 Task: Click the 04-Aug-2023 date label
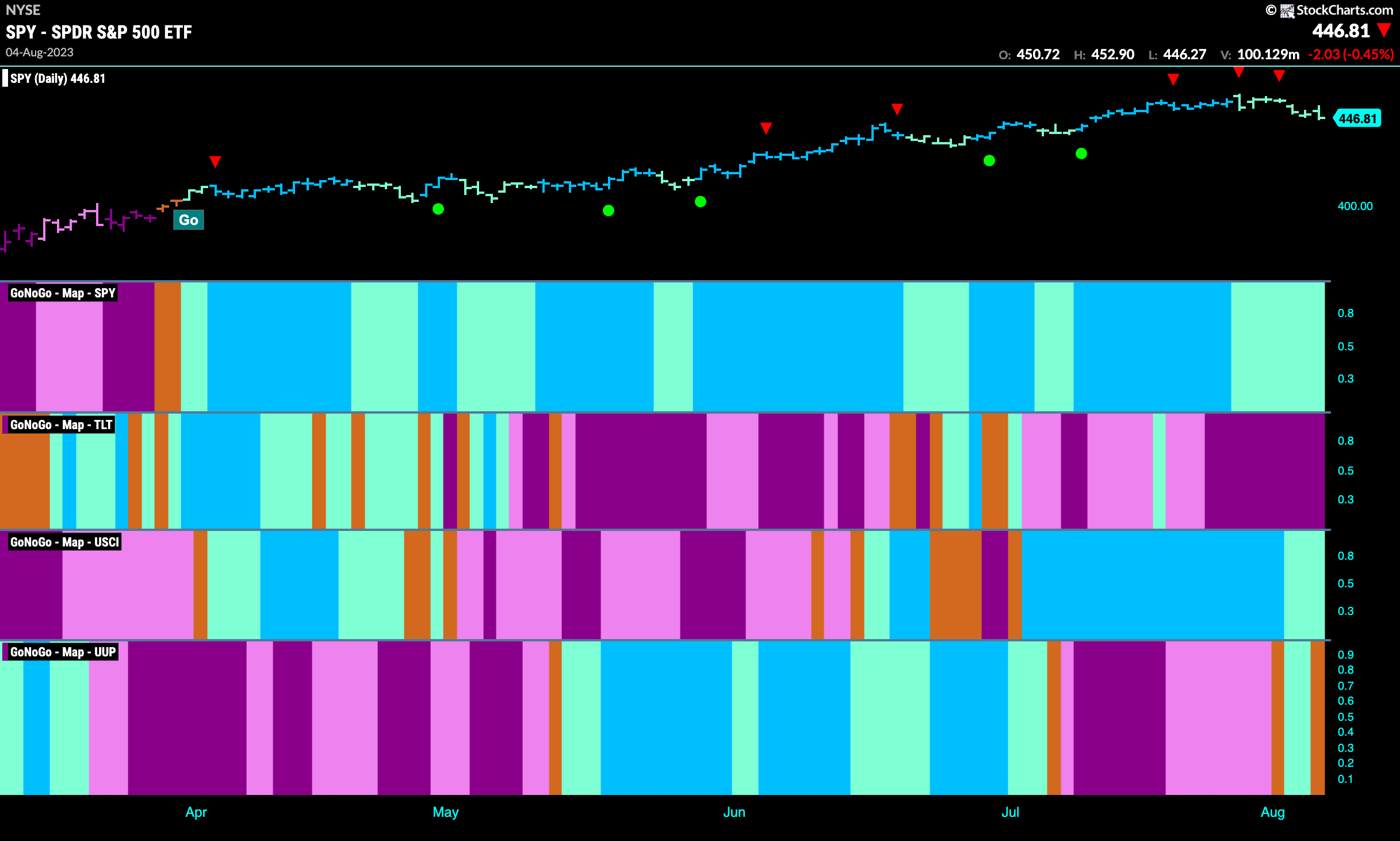coord(40,52)
